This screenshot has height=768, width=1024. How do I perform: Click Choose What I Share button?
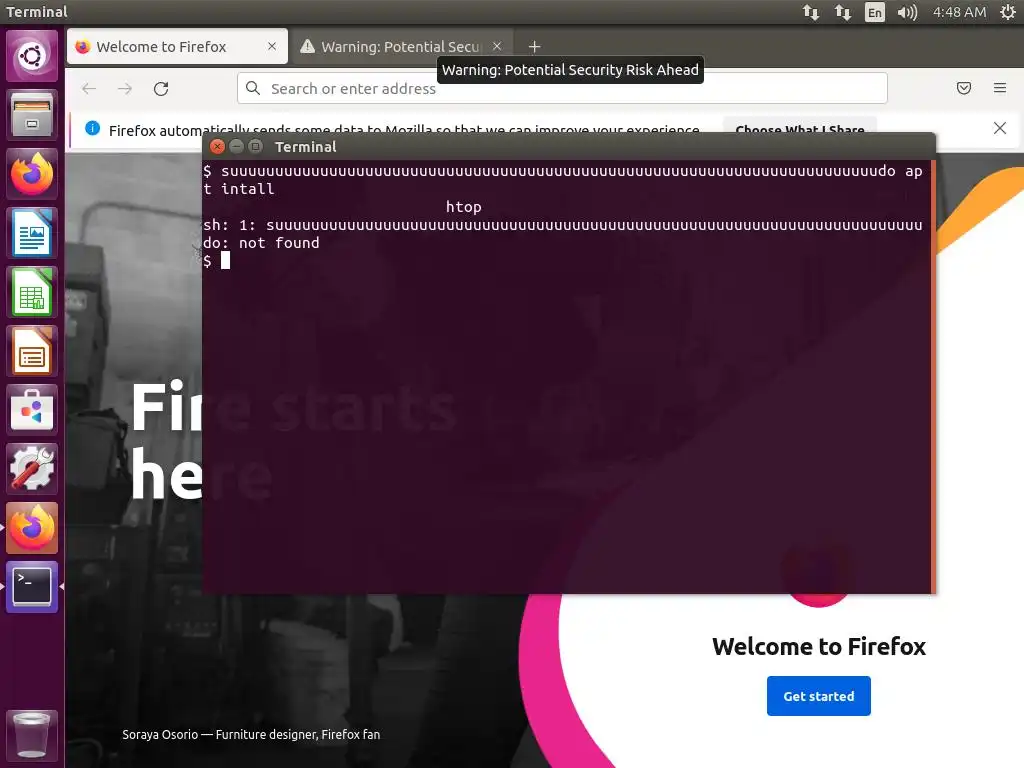[799, 126]
